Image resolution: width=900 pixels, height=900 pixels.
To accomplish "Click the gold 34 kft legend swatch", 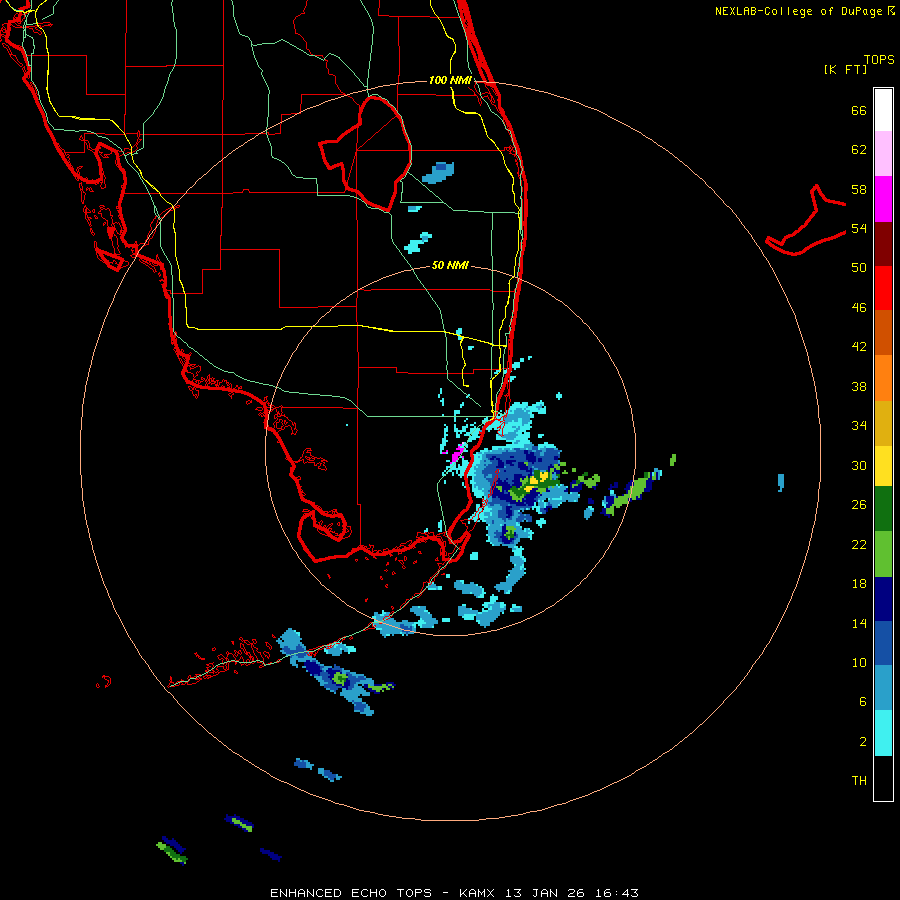I will point(883,423).
